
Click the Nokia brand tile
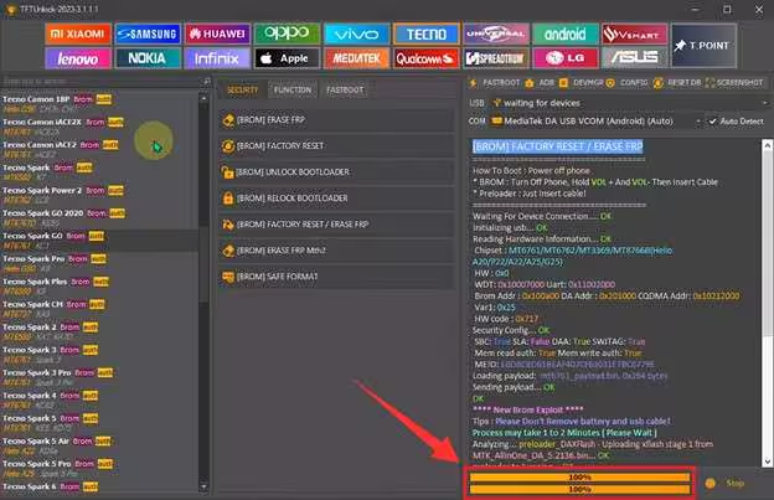coord(148,58)
